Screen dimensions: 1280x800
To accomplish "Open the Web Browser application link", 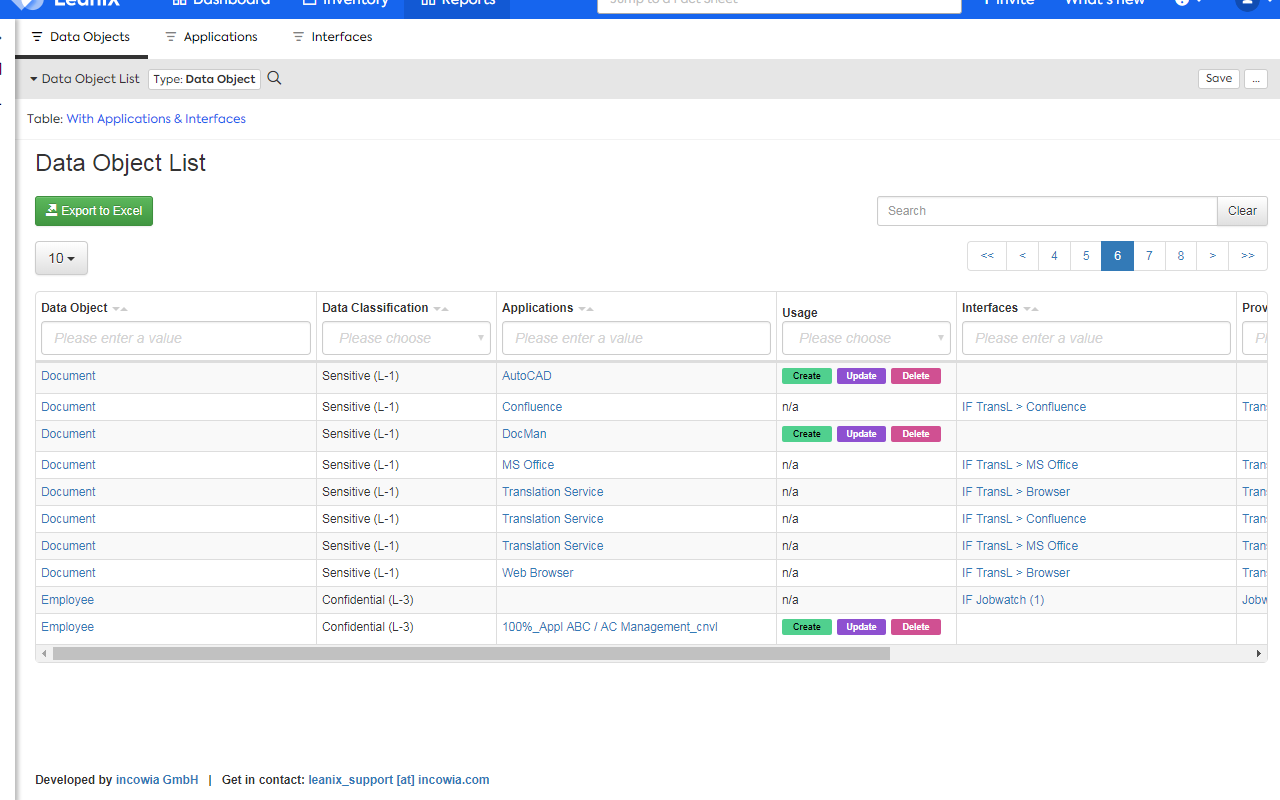I will point(538,573).
